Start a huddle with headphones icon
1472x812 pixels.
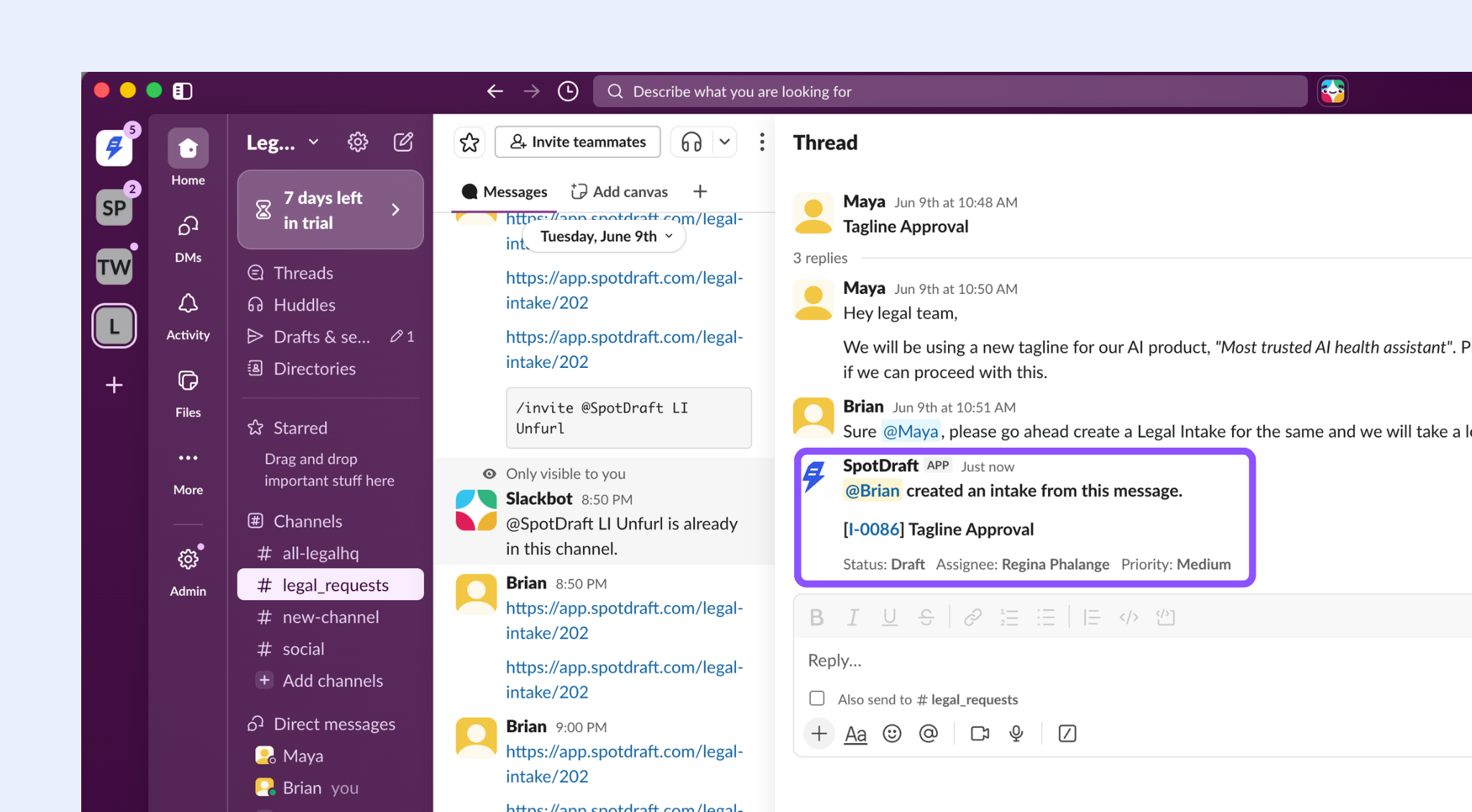[x=691, y=142]
